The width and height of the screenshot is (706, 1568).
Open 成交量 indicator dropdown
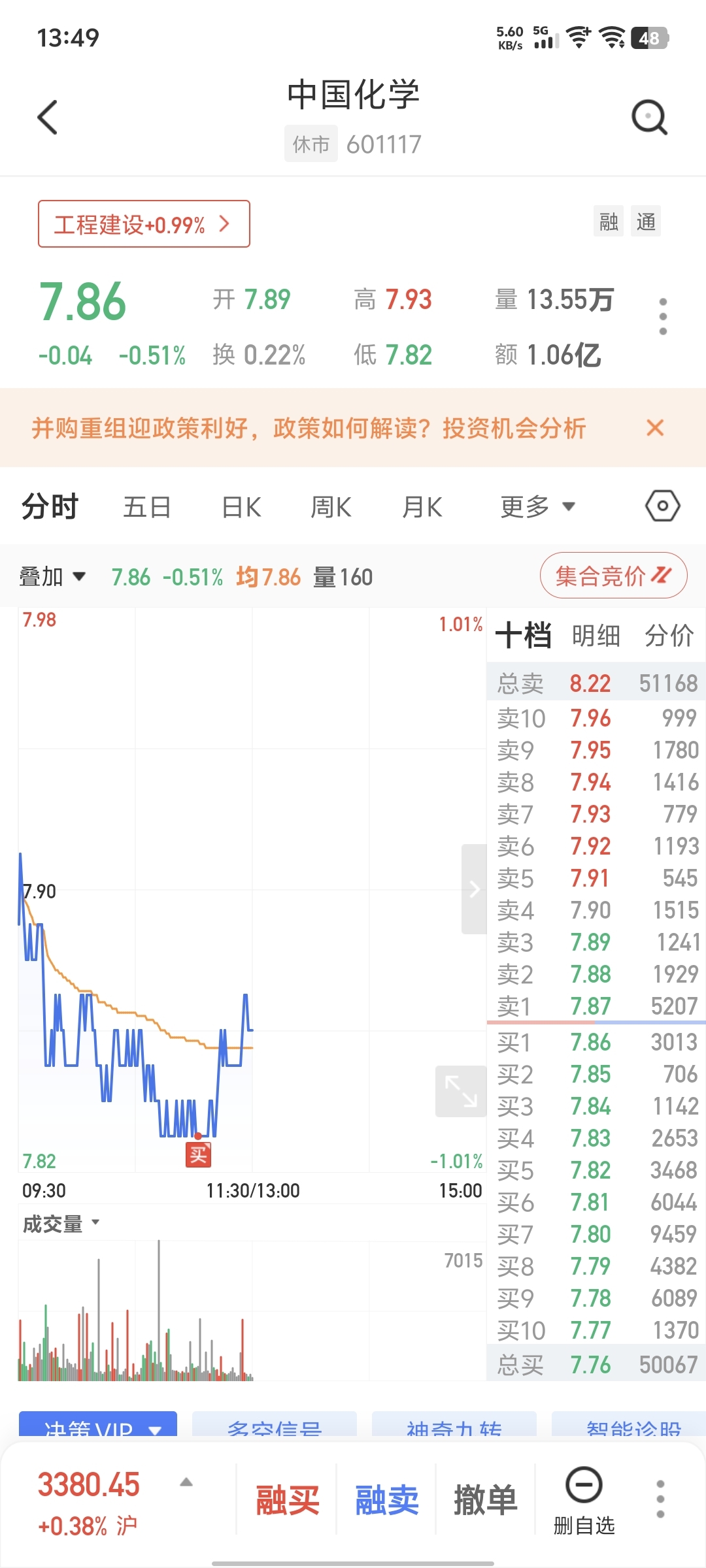[61, 1224]
